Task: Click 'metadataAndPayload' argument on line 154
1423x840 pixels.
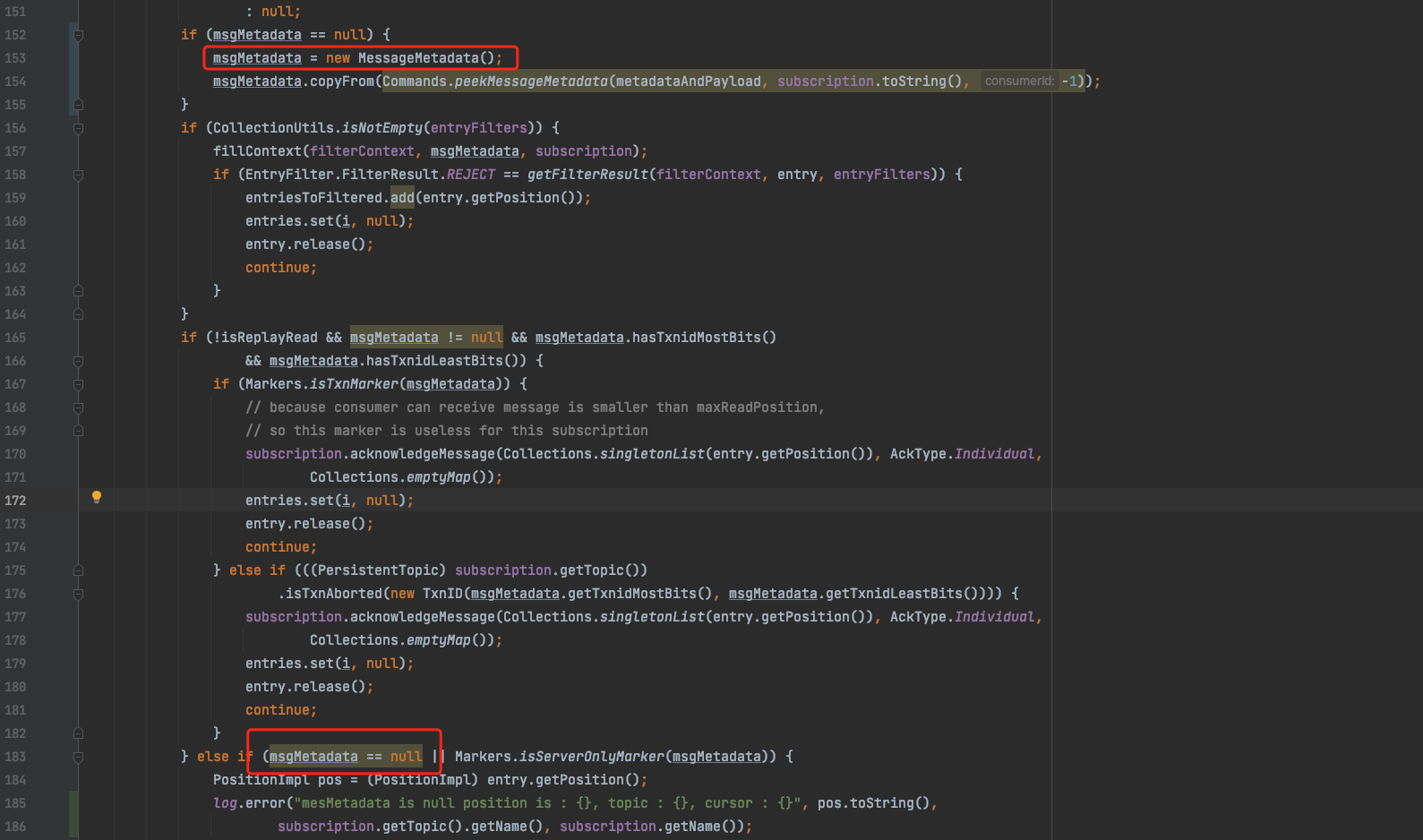Action: (688, 81)
